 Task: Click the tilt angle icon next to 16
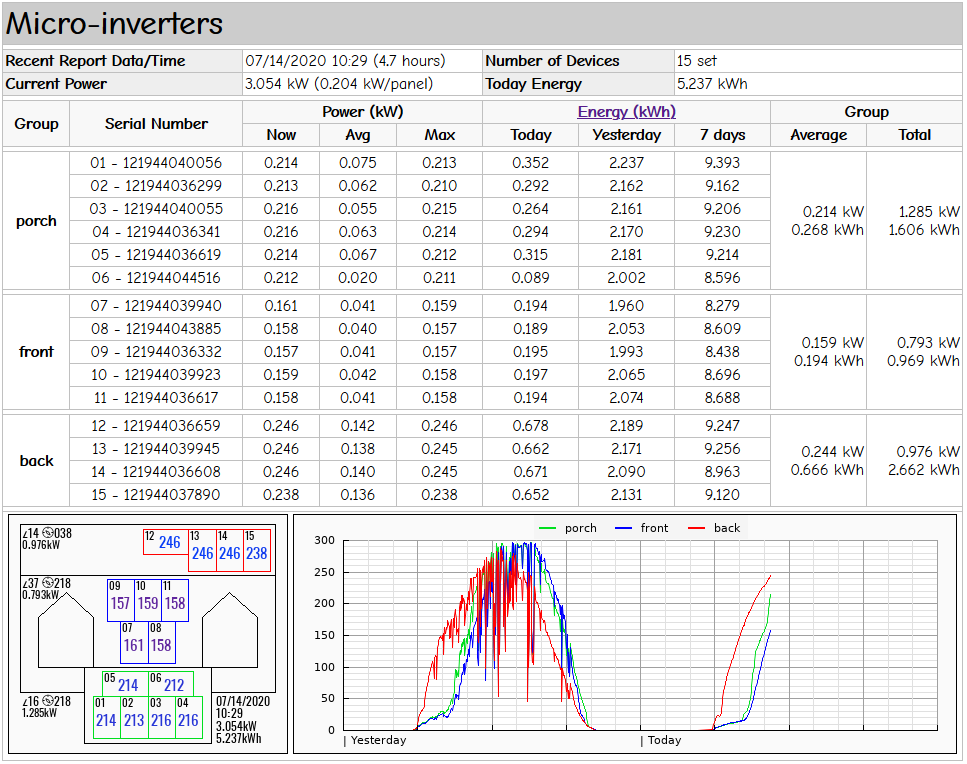click(x=25, y=701)
